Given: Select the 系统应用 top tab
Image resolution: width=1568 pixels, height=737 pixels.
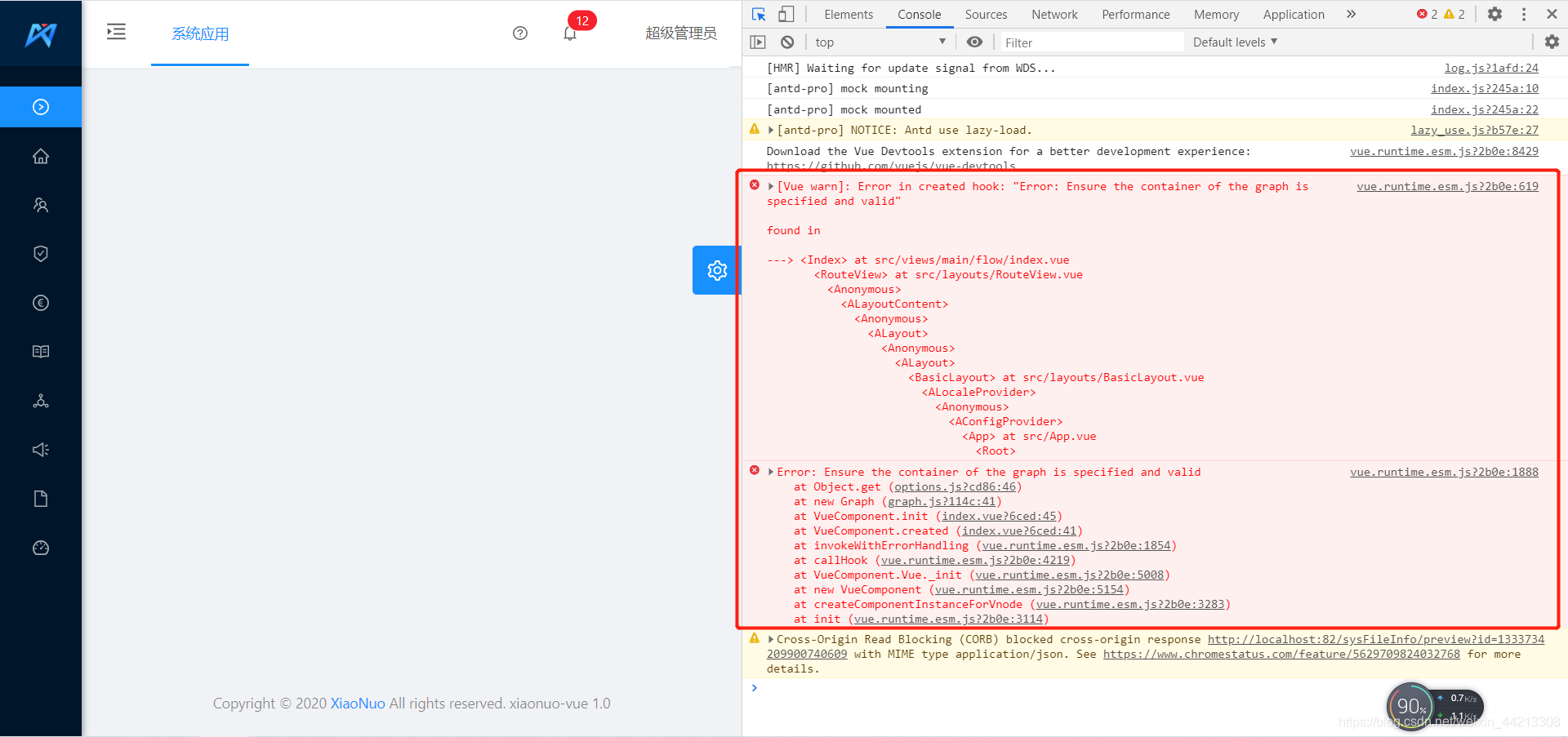Looking at the screenshot, I should [200, 33].
